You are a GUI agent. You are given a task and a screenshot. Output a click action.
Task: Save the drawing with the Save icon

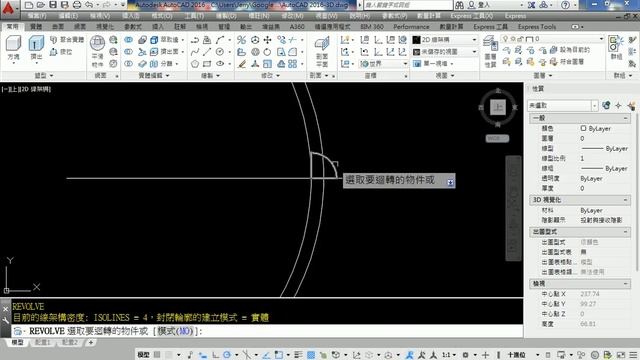53,5
